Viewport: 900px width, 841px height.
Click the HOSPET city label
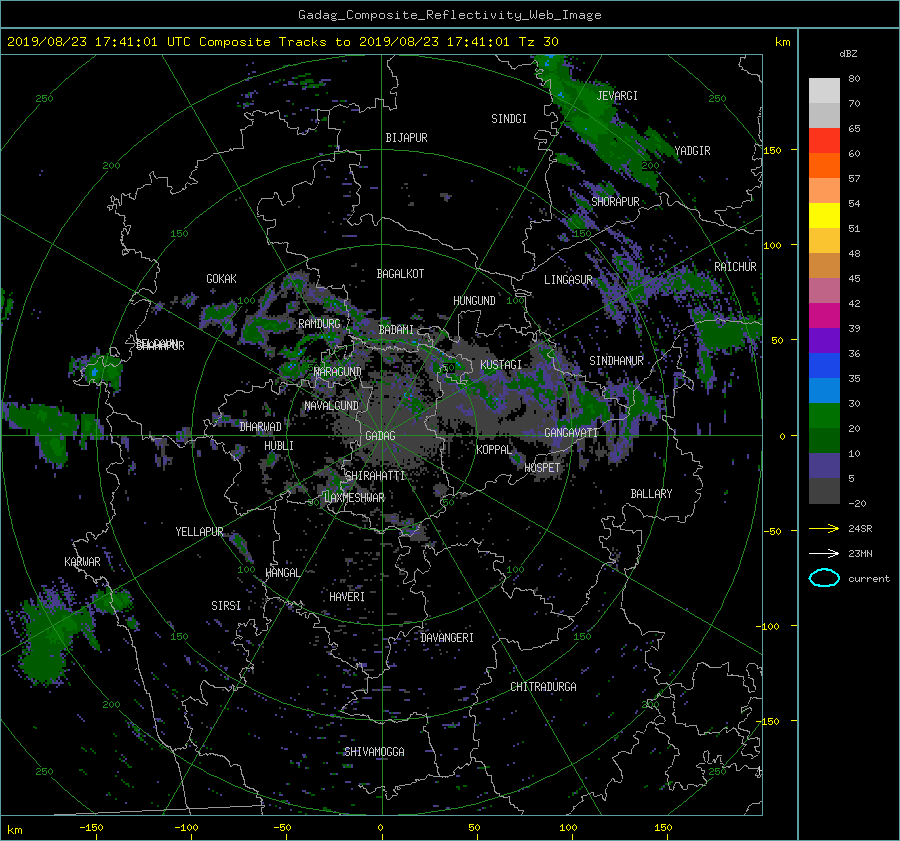tap(542, 468)
